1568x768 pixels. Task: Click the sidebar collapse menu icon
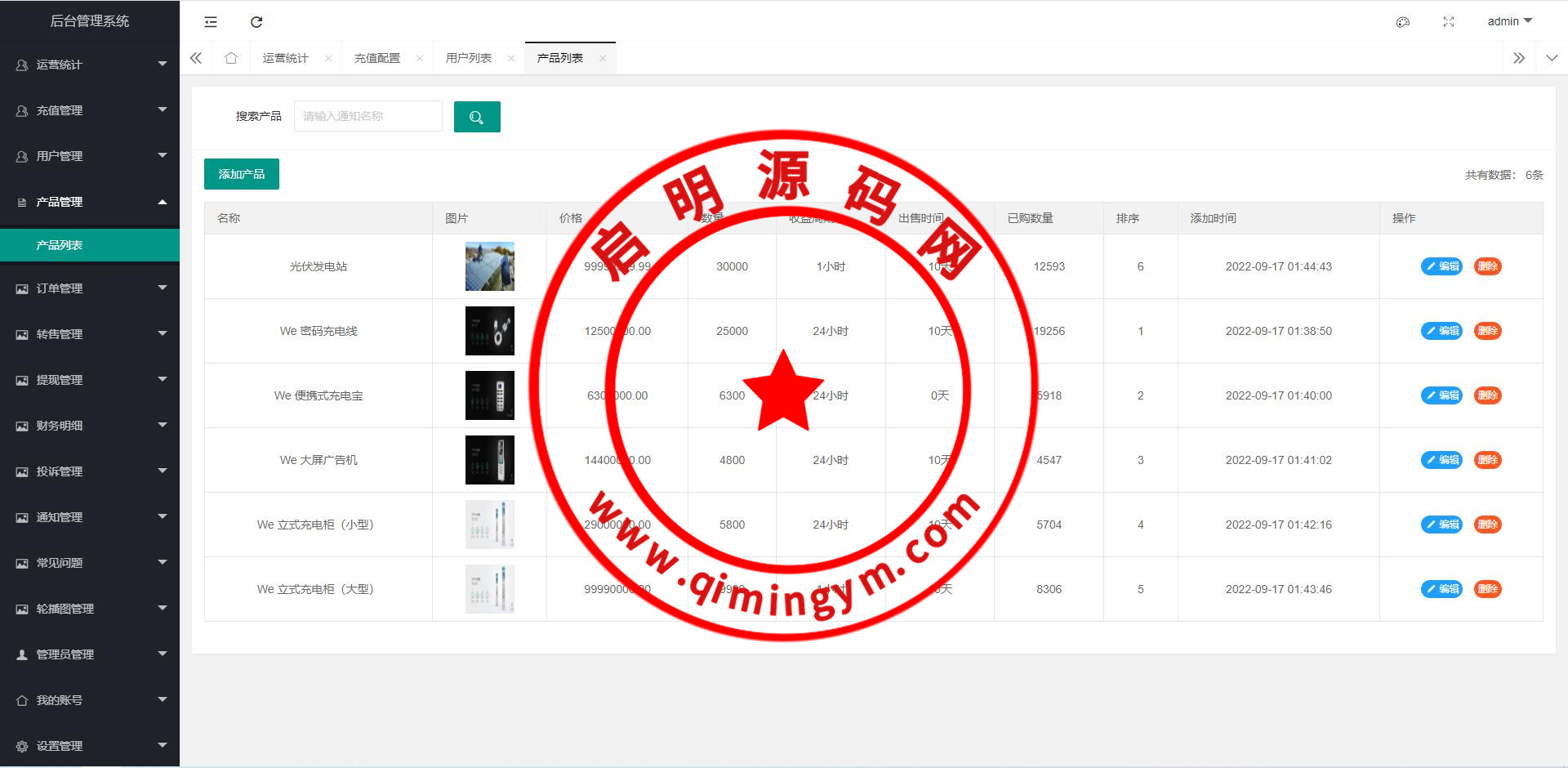[211, 22]
